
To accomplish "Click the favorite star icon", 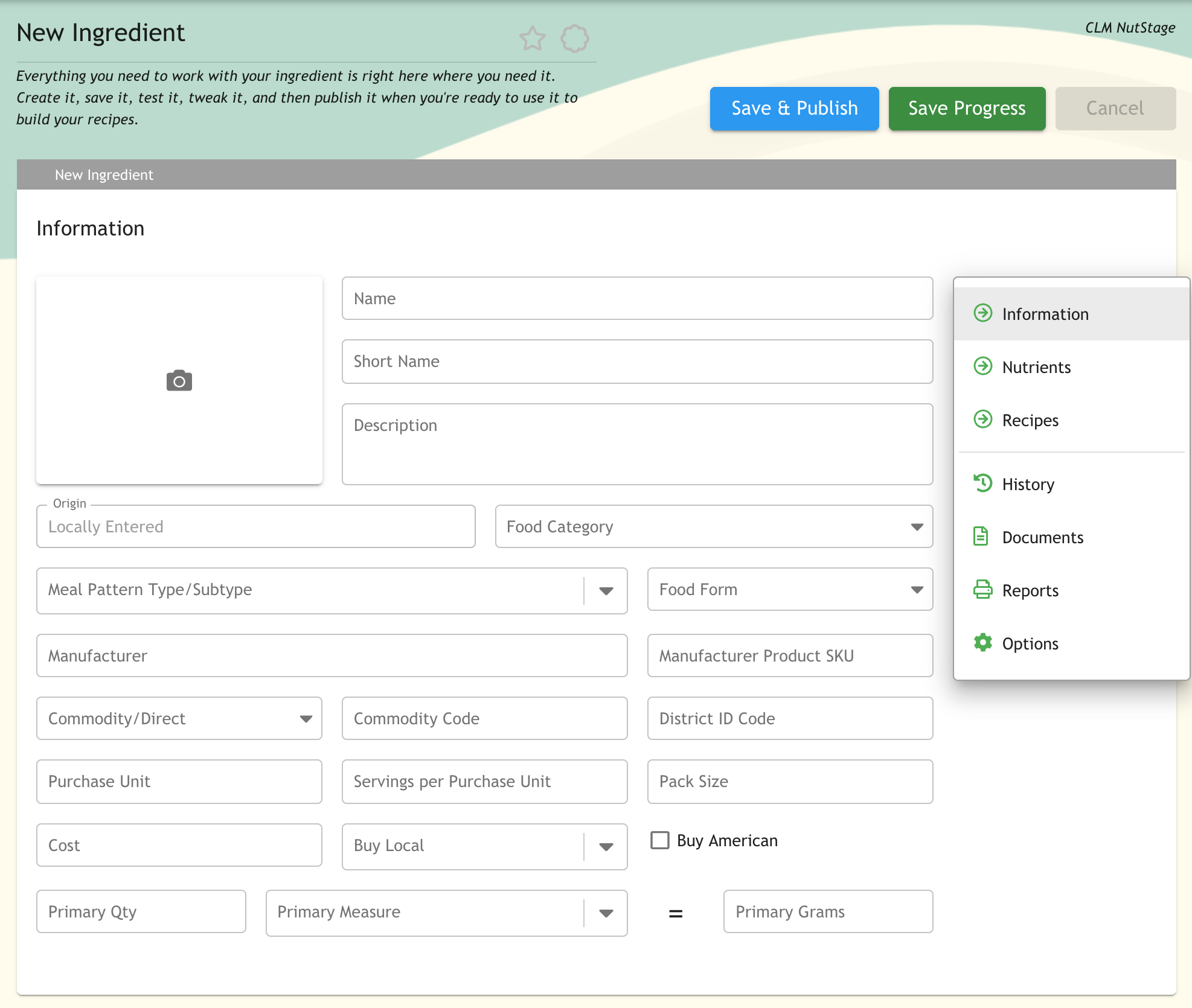I will [532, 39].
